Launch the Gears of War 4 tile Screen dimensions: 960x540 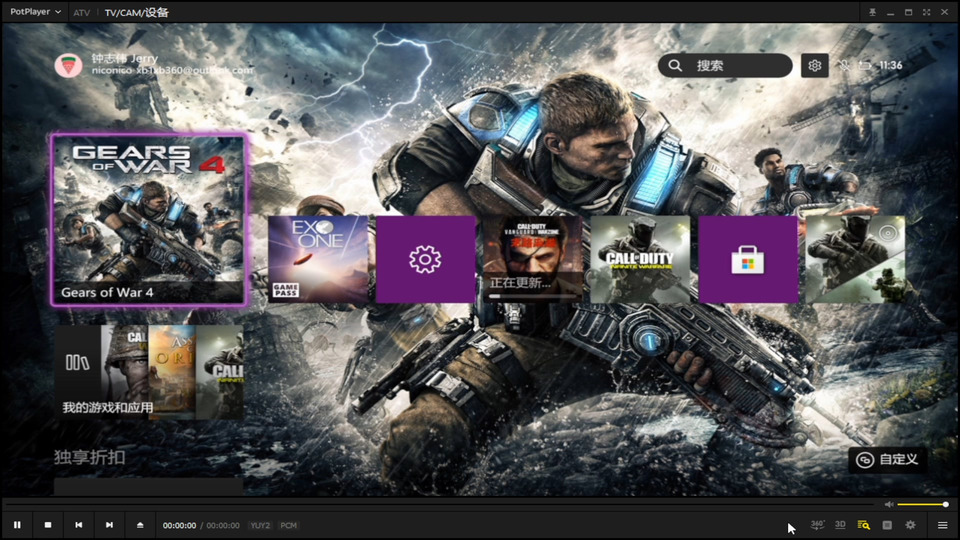pos(148,220)
